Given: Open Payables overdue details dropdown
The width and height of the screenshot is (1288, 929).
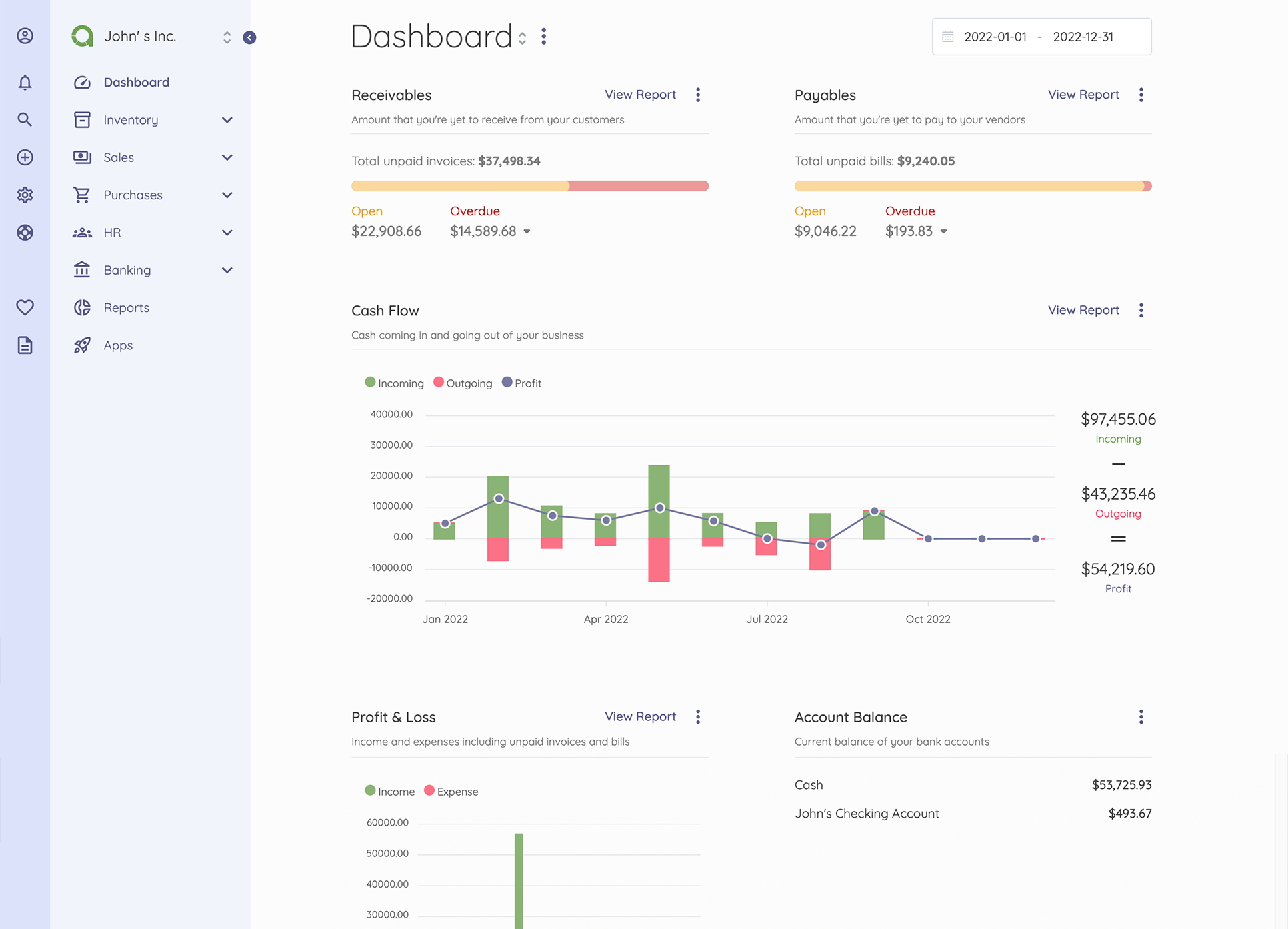Looking at the screenshot, I should tap(943, 232).
